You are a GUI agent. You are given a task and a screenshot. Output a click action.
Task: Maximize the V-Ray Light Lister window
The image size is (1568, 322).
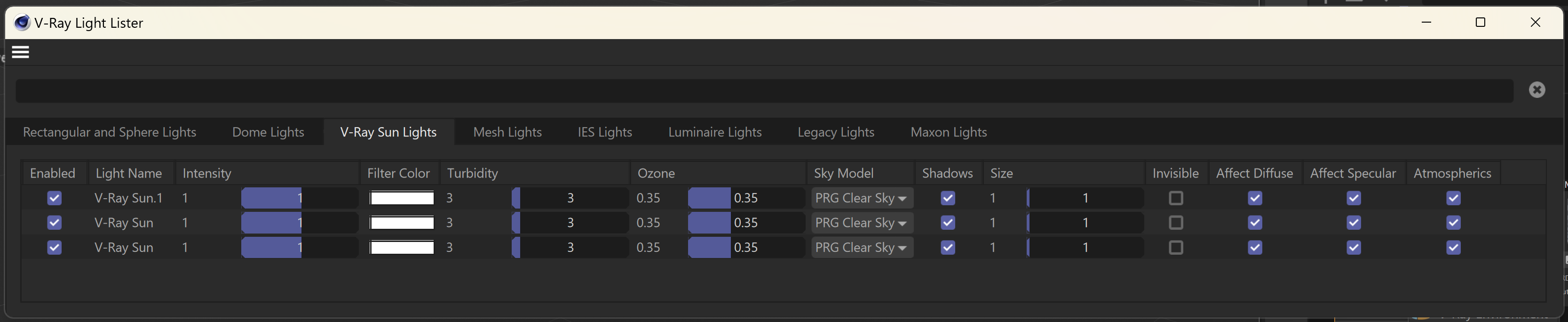point(1481,23)
